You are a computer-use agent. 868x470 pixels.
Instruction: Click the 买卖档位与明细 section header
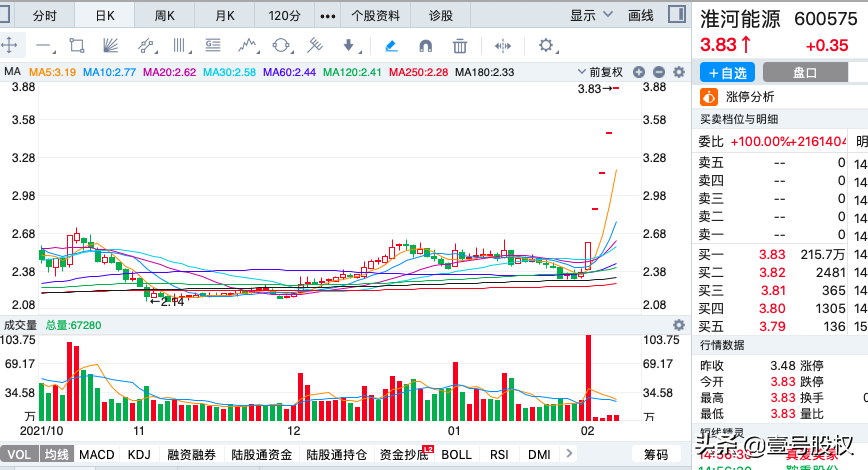(x=738, y=119)
